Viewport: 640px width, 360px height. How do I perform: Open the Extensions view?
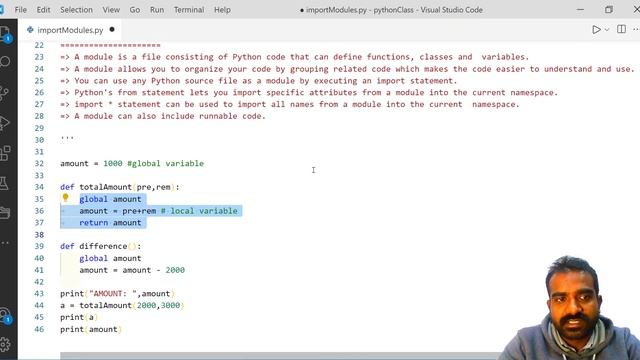tap(5, 153)
